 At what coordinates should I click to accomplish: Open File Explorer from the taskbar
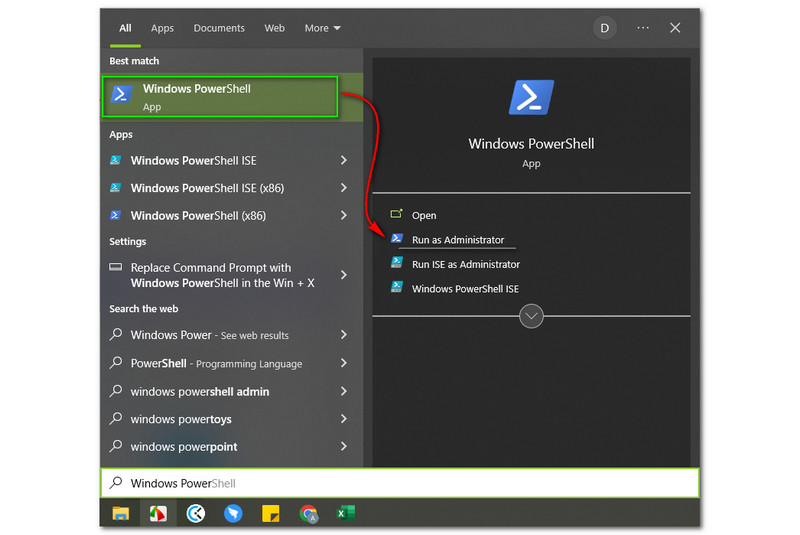(120, 513)
